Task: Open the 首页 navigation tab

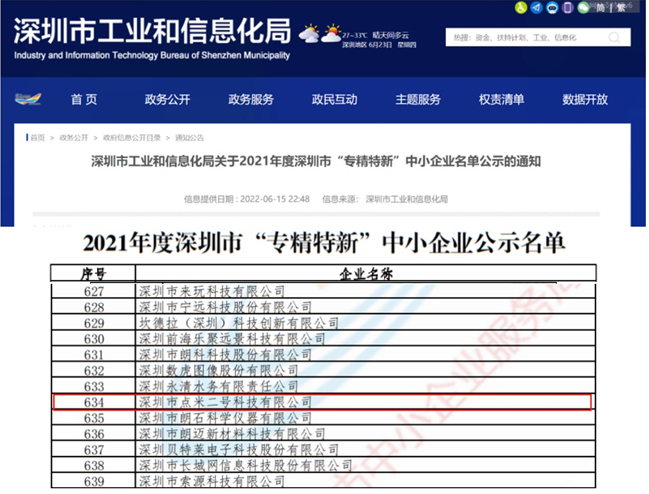Action: (x=84, y=100)
